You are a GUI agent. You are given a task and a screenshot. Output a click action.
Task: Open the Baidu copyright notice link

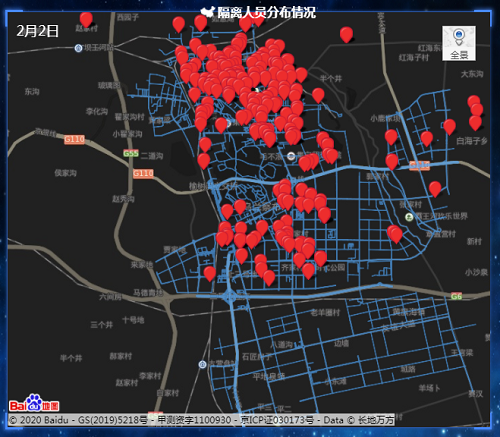tap(201, 420)
